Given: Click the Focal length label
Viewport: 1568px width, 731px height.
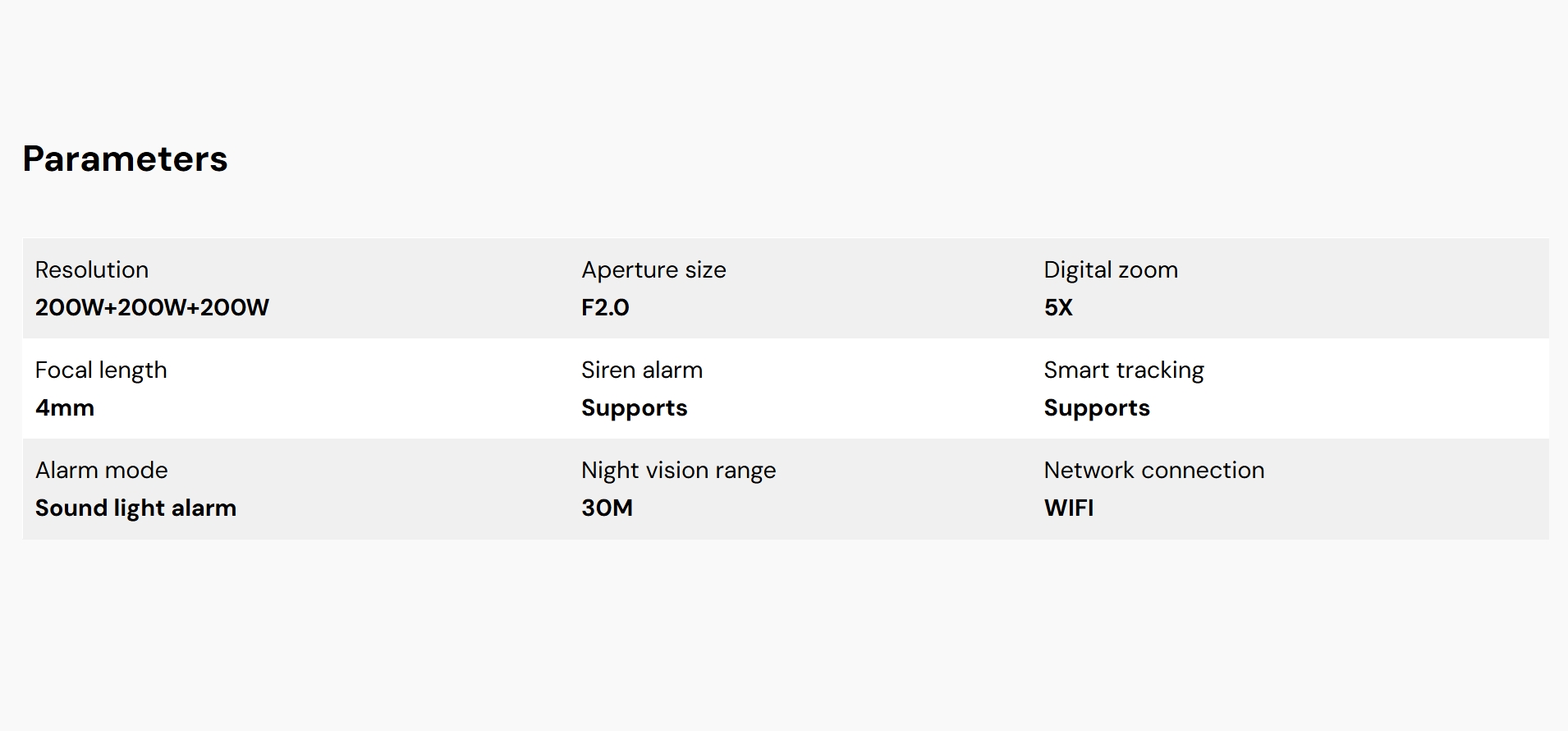Looking at the screenshot, I should tap(101, 370).
